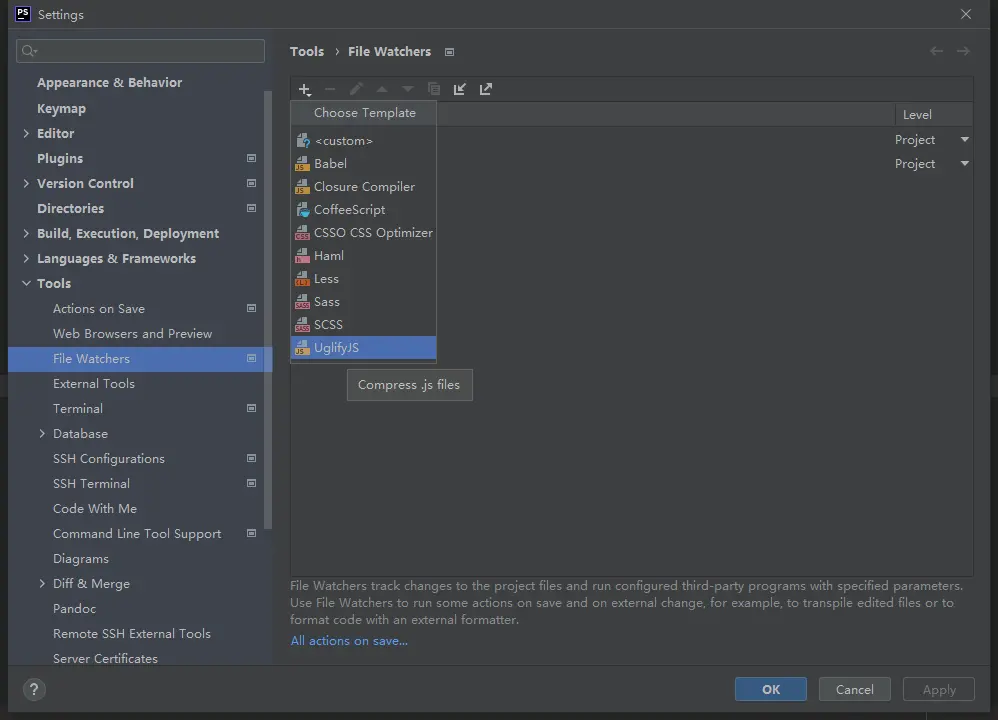Collapse the Tools section
This screenshot has width=998, height=720.
[26, 283]
